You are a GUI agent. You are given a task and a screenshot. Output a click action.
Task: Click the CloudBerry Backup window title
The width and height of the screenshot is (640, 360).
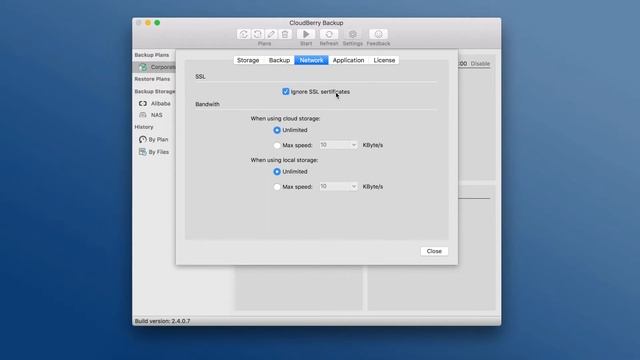pos(316,23)
